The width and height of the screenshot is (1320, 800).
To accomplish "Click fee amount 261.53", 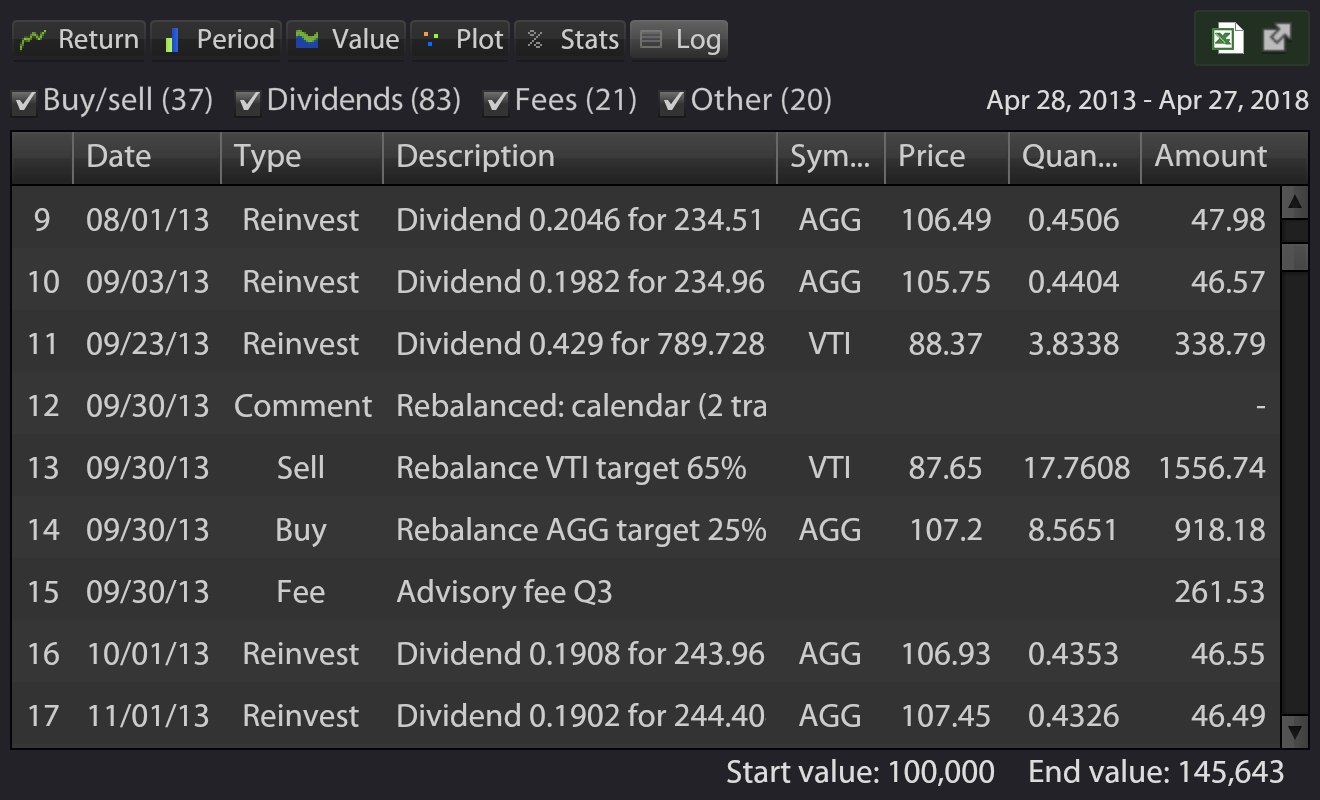I will click(x=1220, y=592).
